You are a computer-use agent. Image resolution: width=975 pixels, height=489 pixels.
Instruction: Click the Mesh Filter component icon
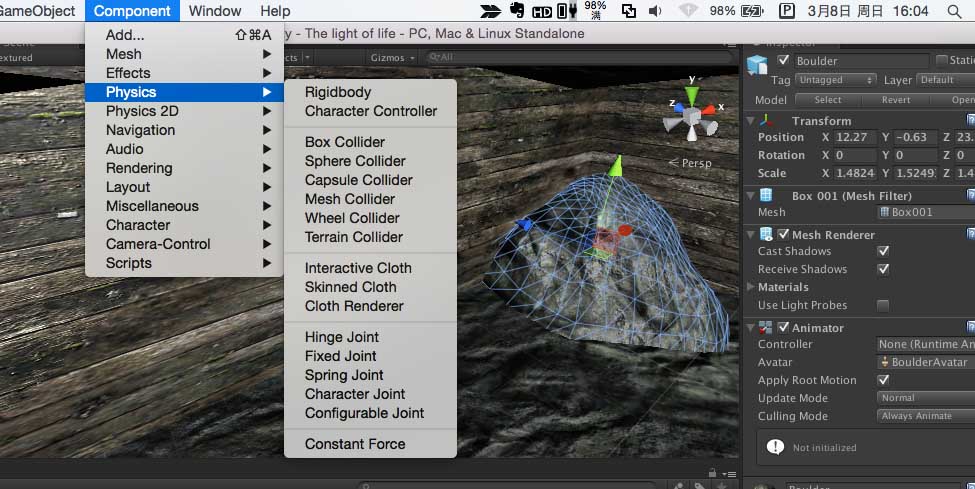pos(766,195)
